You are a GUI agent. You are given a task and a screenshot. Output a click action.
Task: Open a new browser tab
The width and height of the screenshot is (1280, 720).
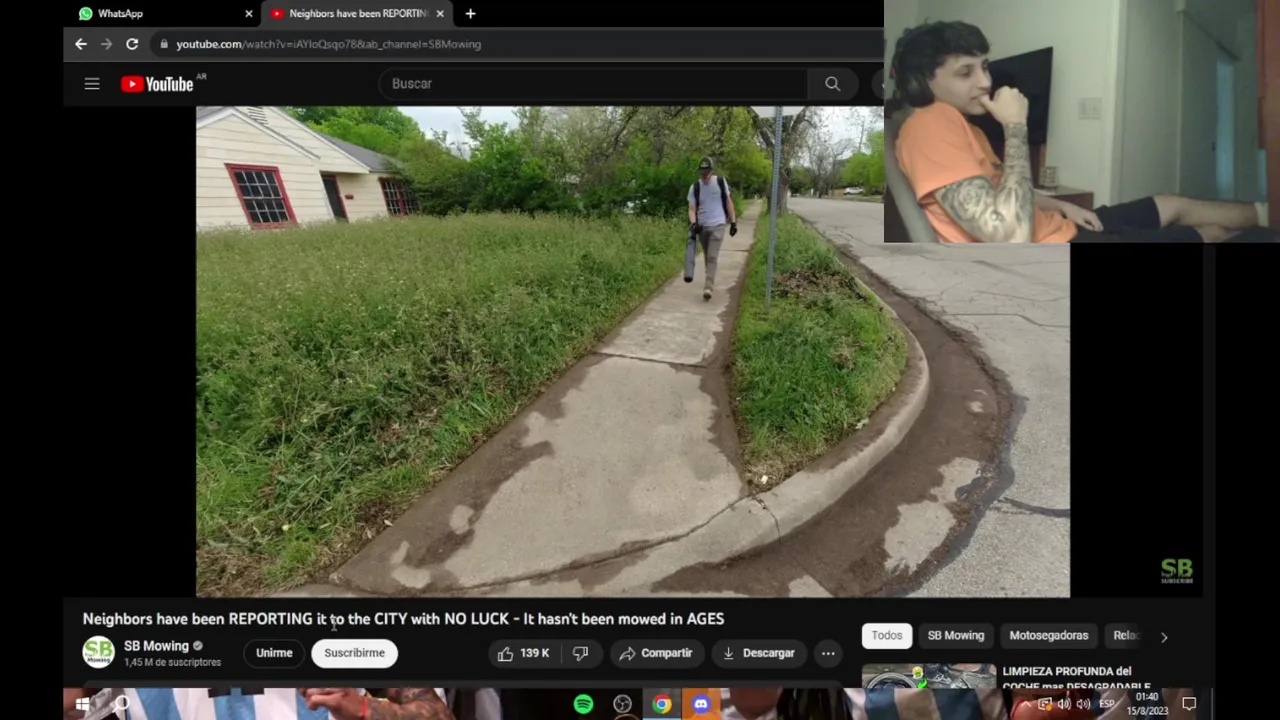pos(470,14)
